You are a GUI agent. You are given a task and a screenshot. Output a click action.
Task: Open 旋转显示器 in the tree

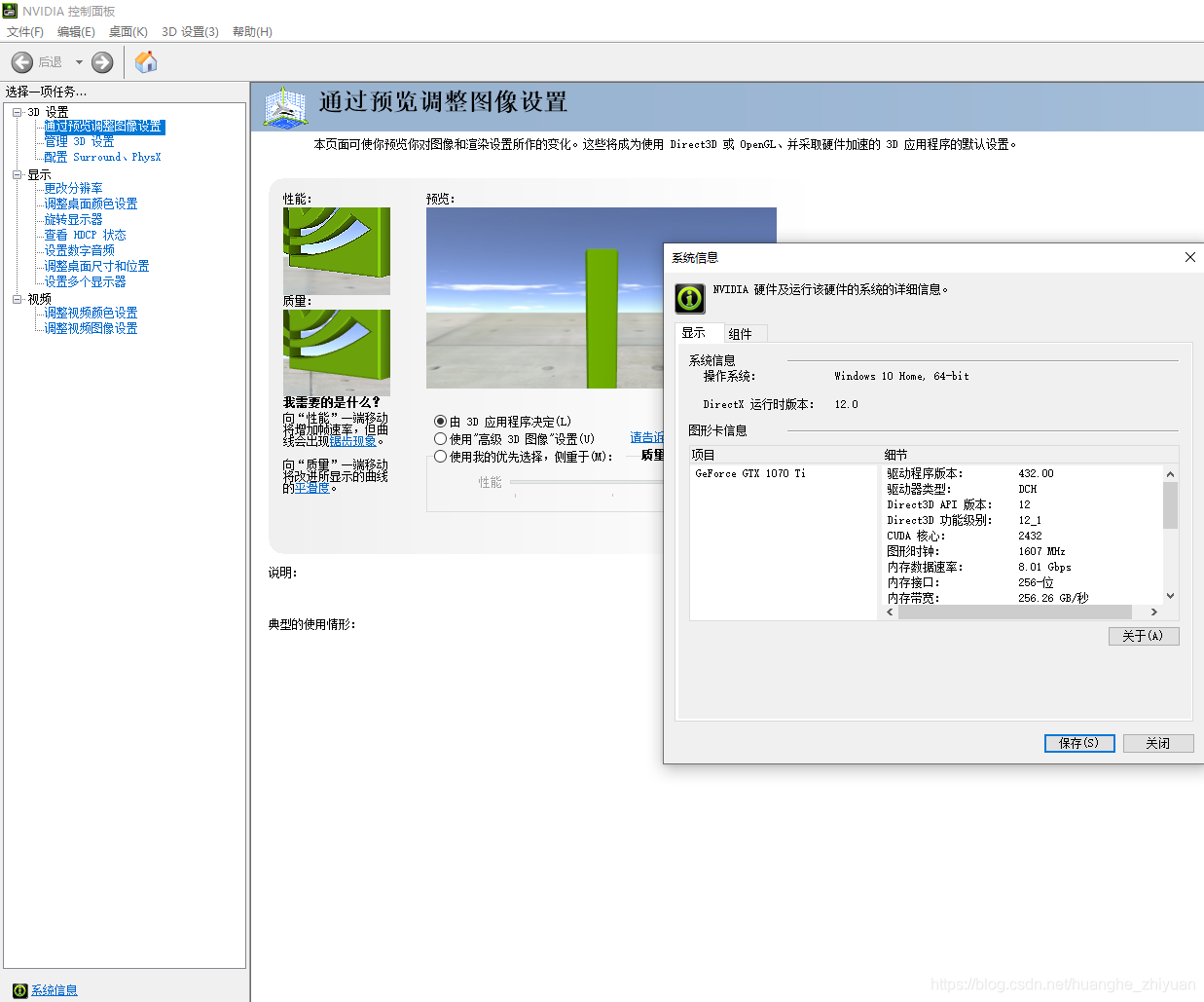[73, 219]
